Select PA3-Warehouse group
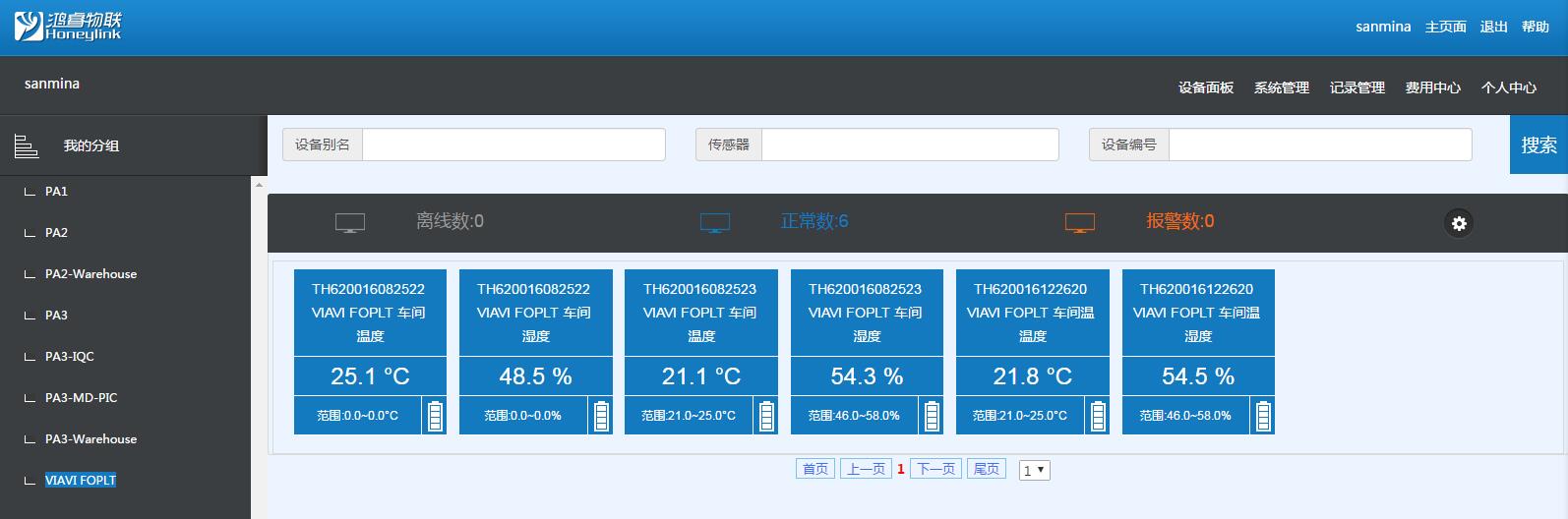This screenshot has width=1568, height=519. pyautogui.click(x=90, y=439)
